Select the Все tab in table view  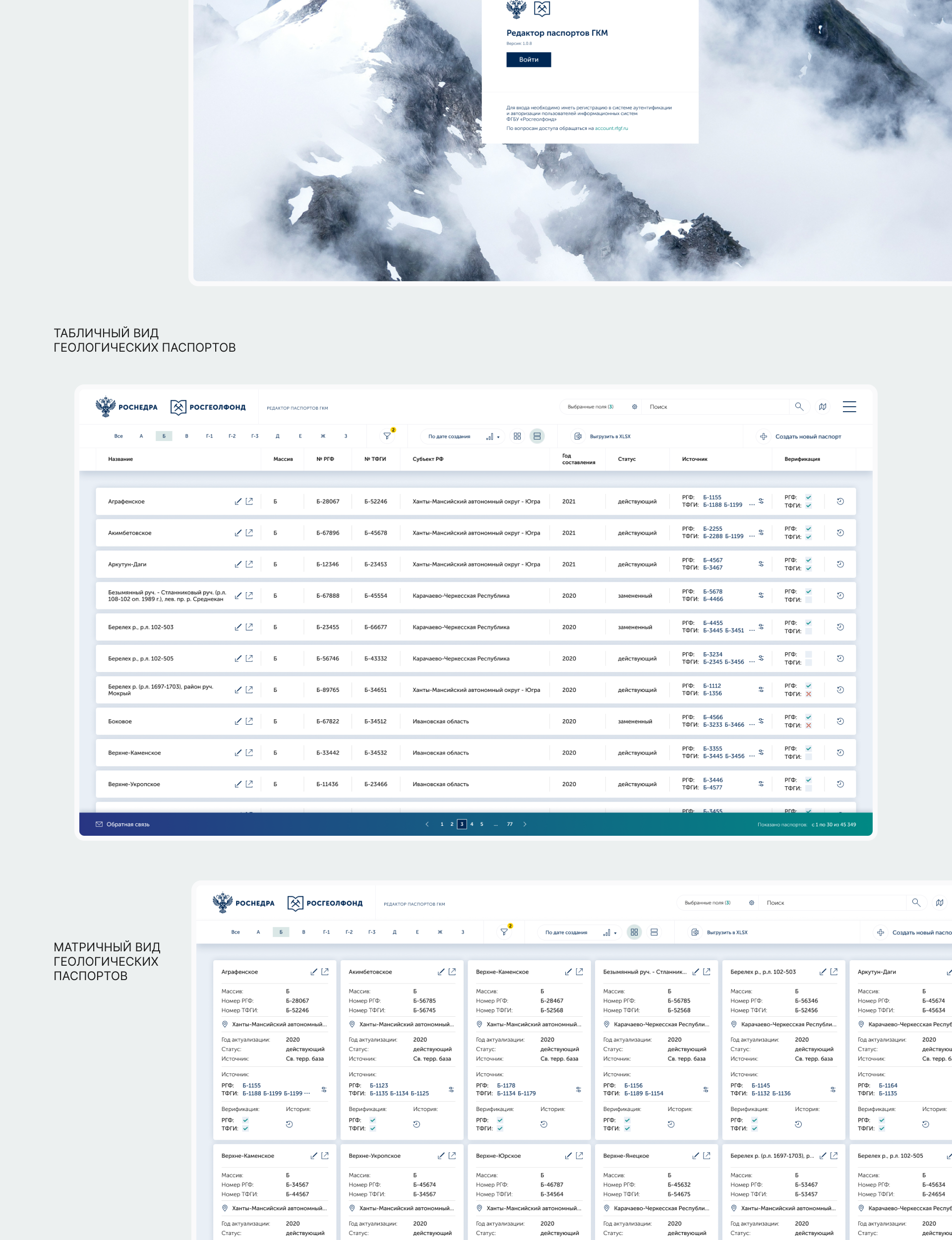point(119,436)
